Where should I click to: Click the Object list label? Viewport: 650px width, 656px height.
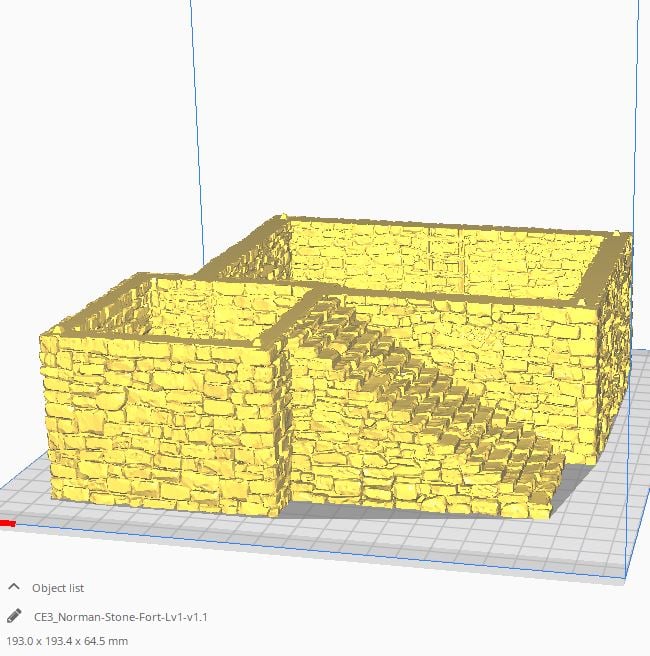pos(58,588)
